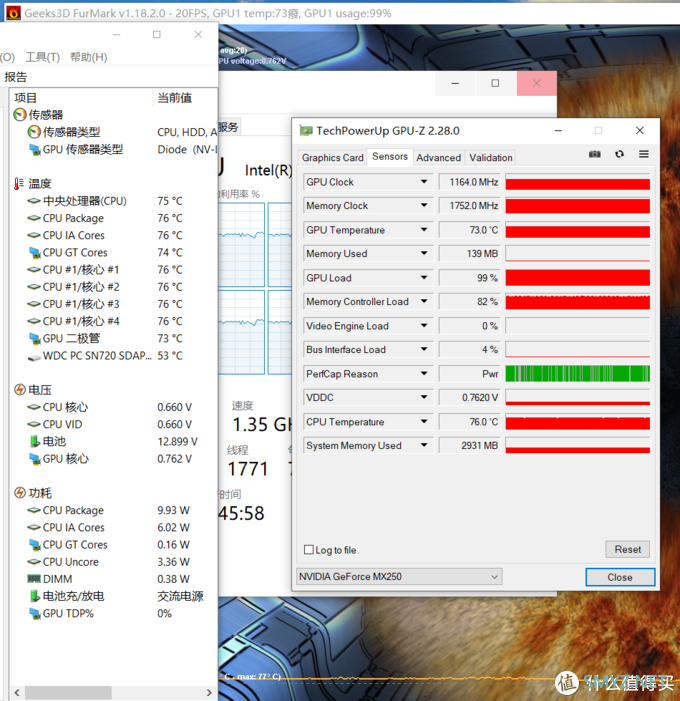The height and width of the screenshot is (701, 680).
Task: Open 工具(T) menu
Action: pos(42,57)
